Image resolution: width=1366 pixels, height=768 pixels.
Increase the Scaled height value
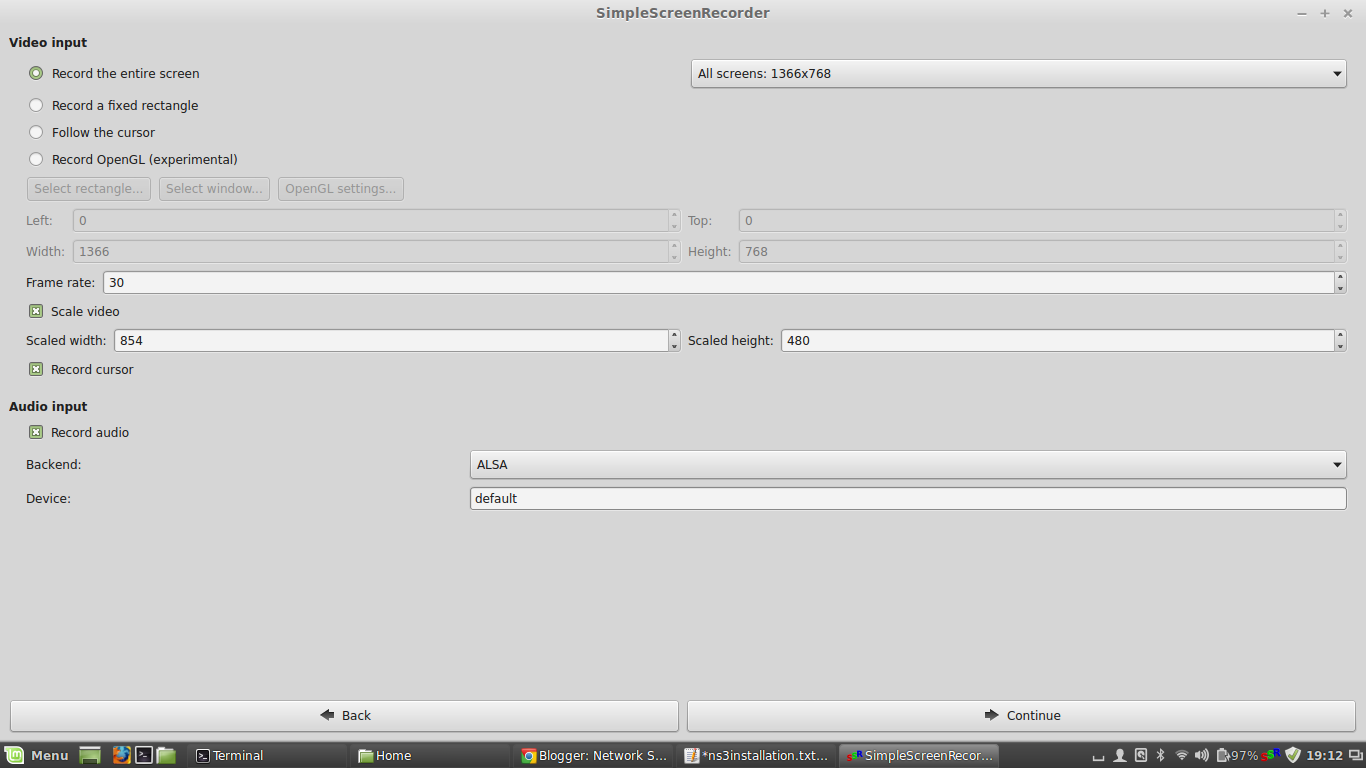coord(1340,335)
